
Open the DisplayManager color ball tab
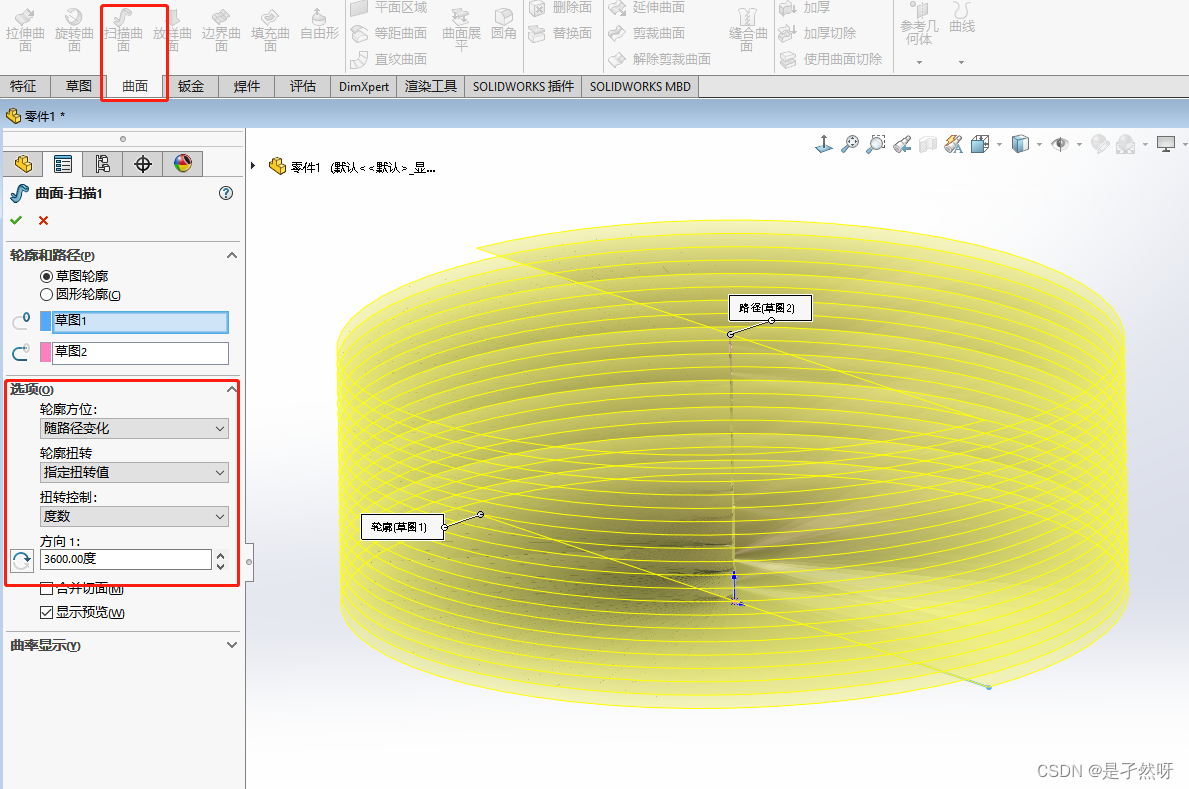click(x=183, y=164)
